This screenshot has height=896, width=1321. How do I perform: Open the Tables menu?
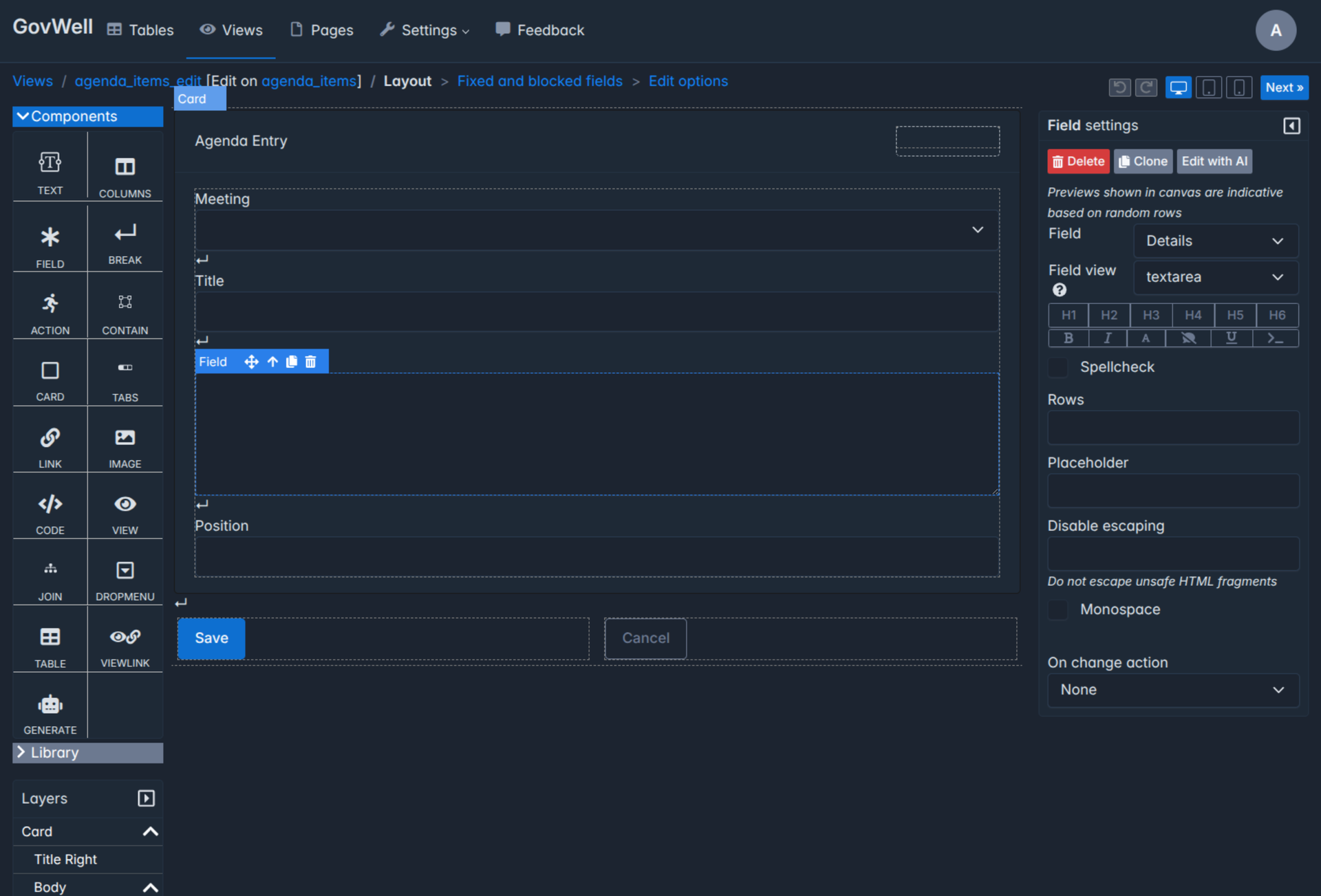(x=140, y=30)
